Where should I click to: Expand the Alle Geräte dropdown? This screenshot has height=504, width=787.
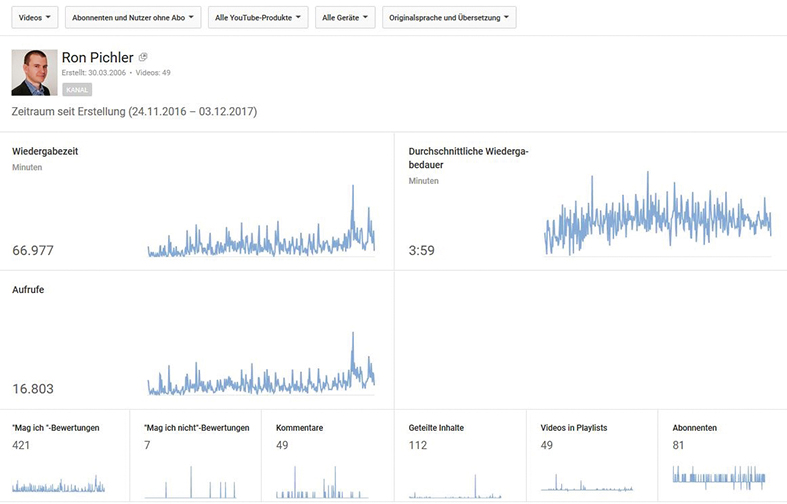tap(346, 17)
